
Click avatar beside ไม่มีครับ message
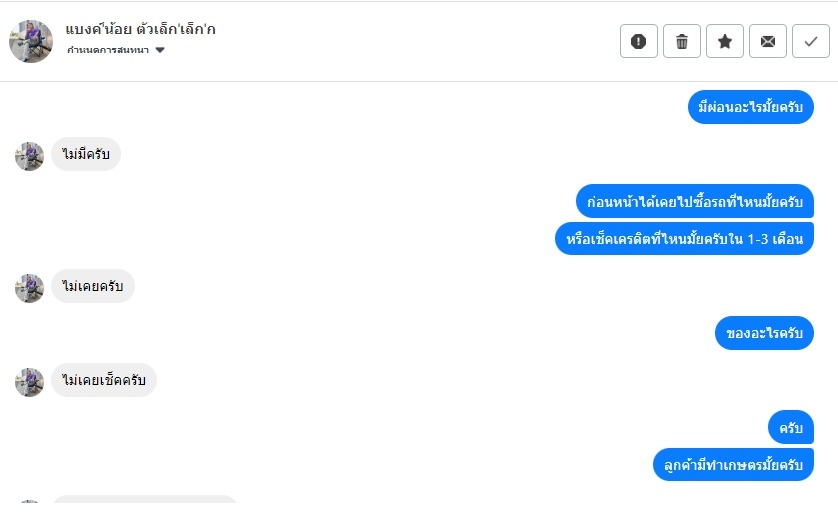[x=29, y=156]
